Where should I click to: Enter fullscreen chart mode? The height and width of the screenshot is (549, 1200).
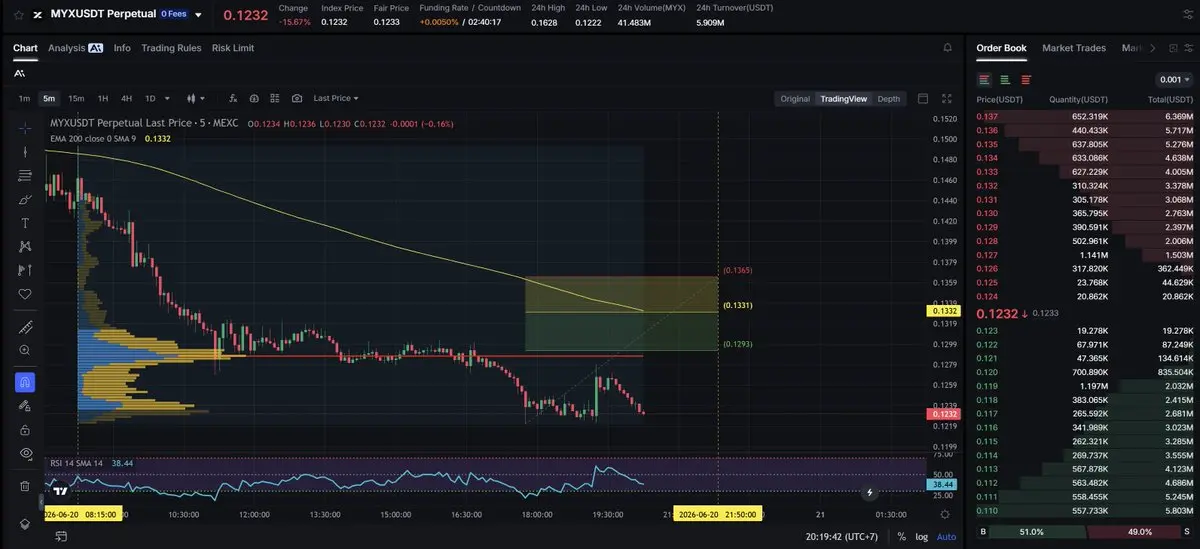[947, 98]
